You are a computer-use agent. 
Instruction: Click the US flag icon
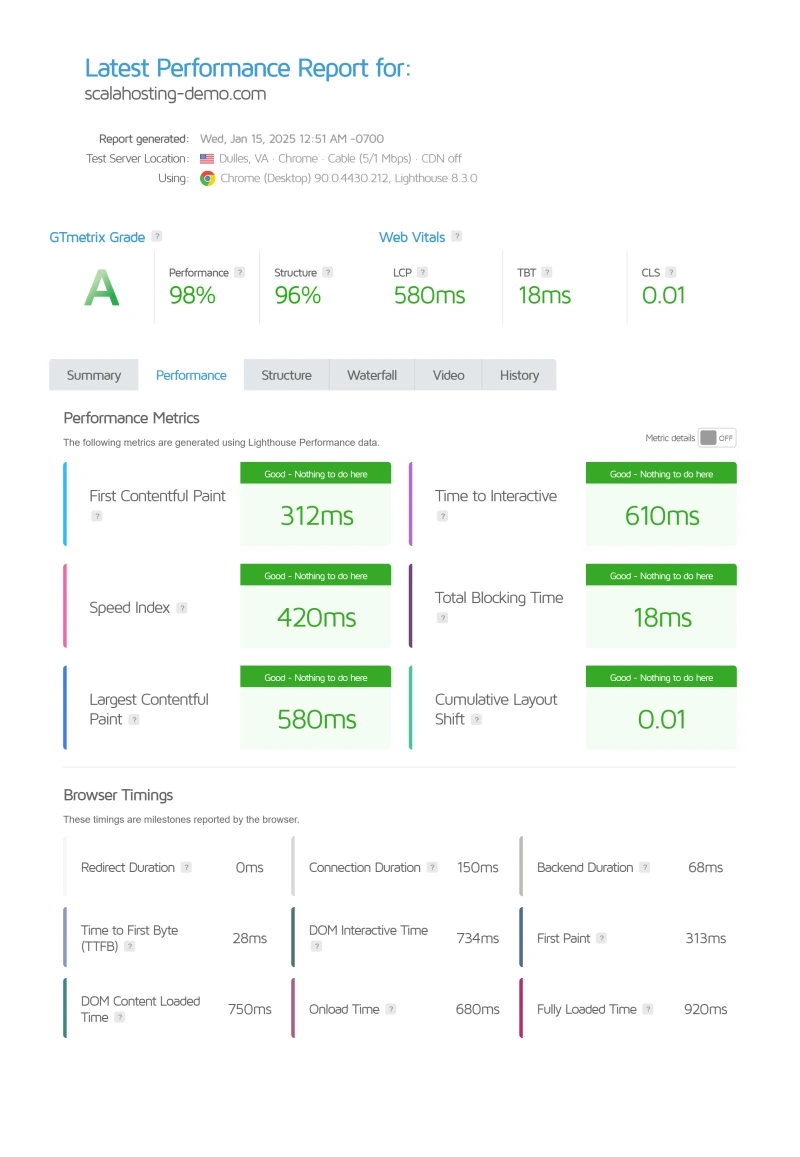(207, 159)
